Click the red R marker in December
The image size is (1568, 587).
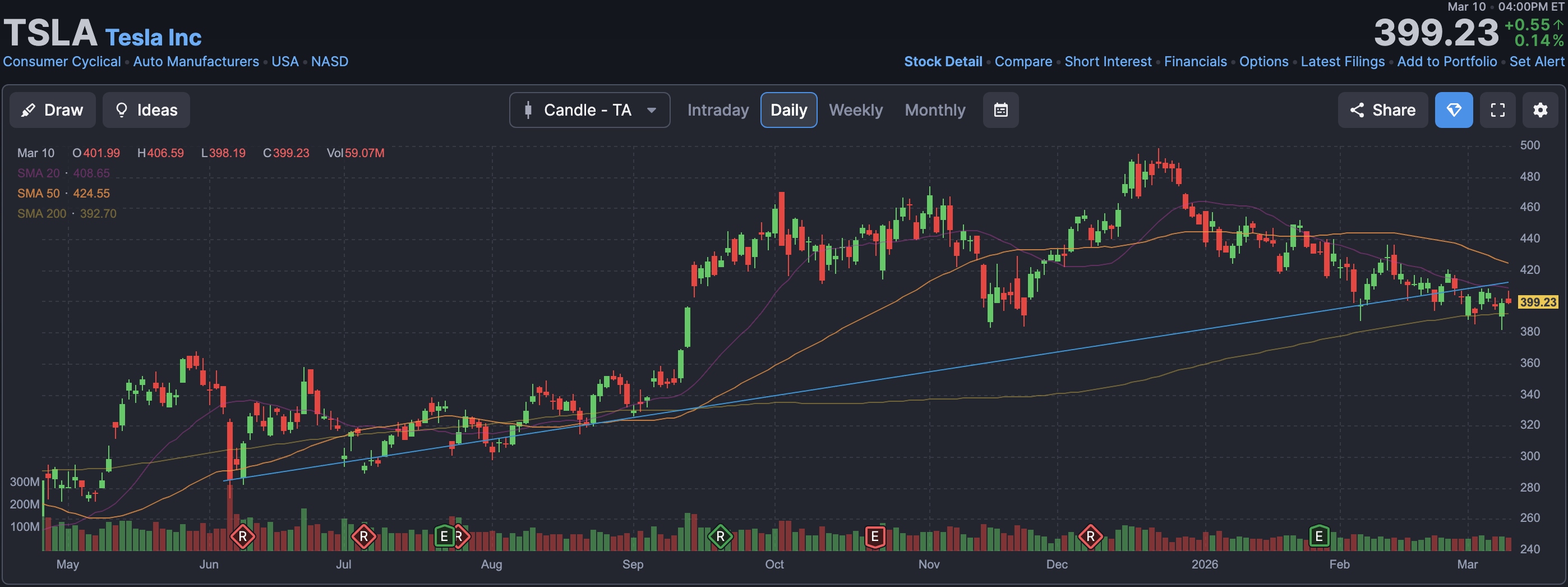click(1090, 536)
